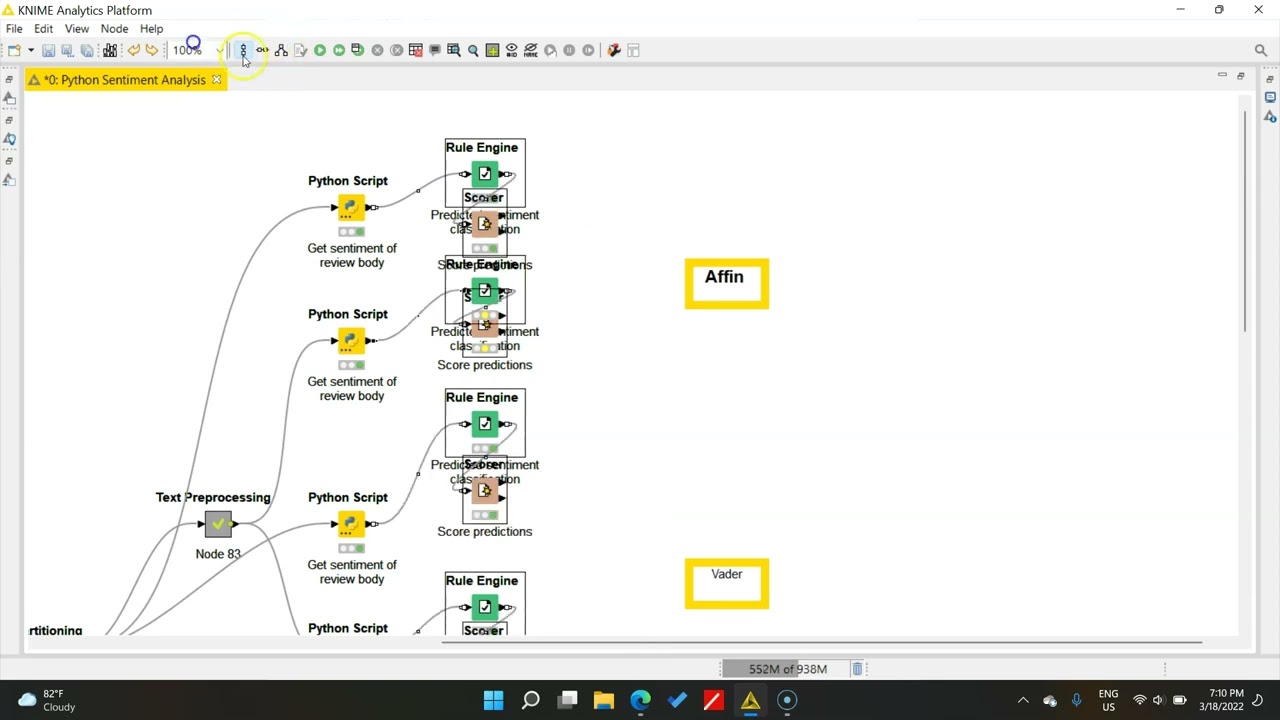The height and width of the screenshot is (720, 1280).
Task: Click the Node 83 label text
Action: (x=218, y=554)
